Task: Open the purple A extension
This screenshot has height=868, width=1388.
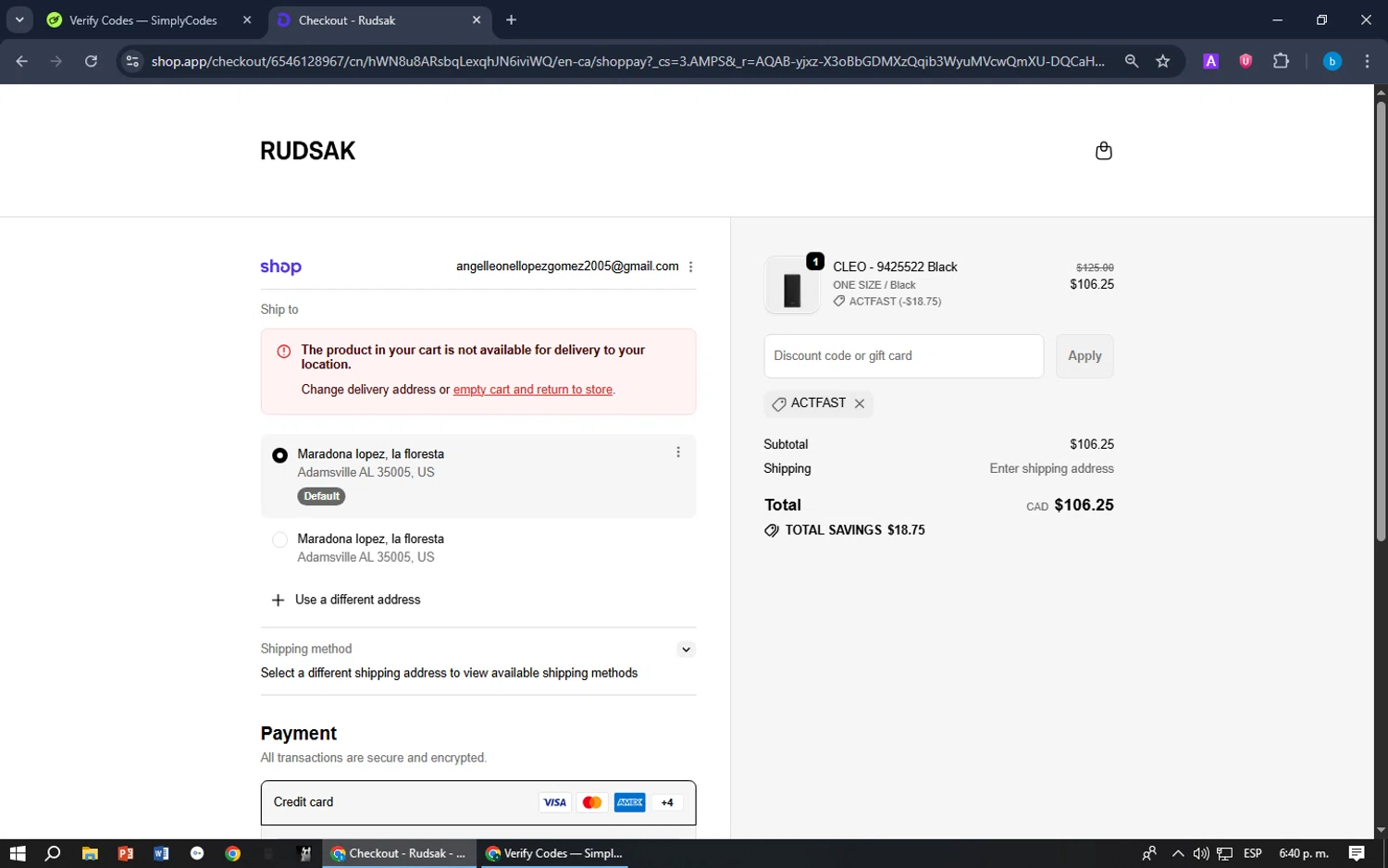Action: (1210, 61)
